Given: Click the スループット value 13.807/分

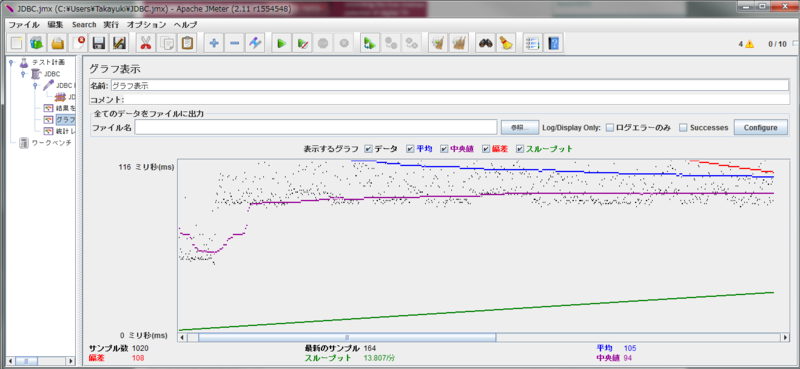Looking at the screenshot, I should pos(379,358).
